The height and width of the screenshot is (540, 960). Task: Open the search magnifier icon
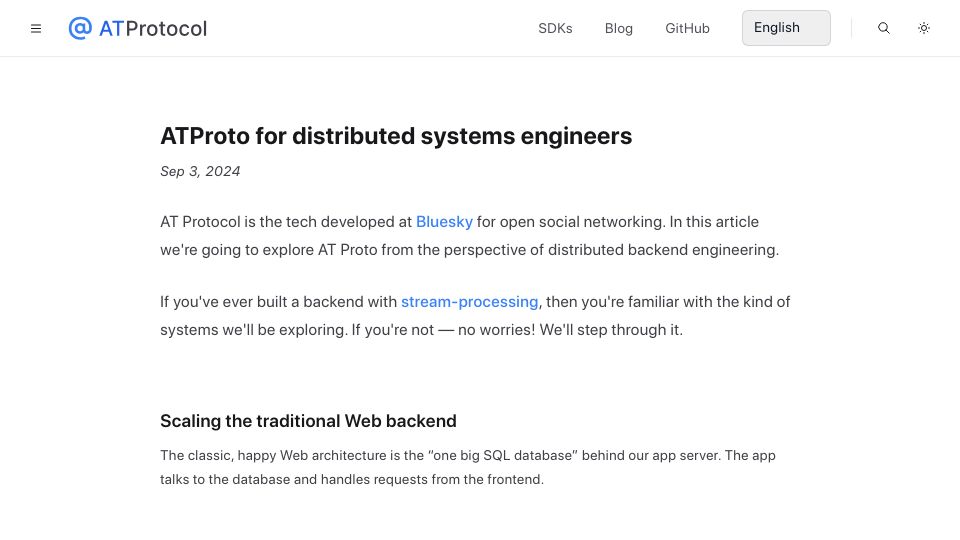883,28
